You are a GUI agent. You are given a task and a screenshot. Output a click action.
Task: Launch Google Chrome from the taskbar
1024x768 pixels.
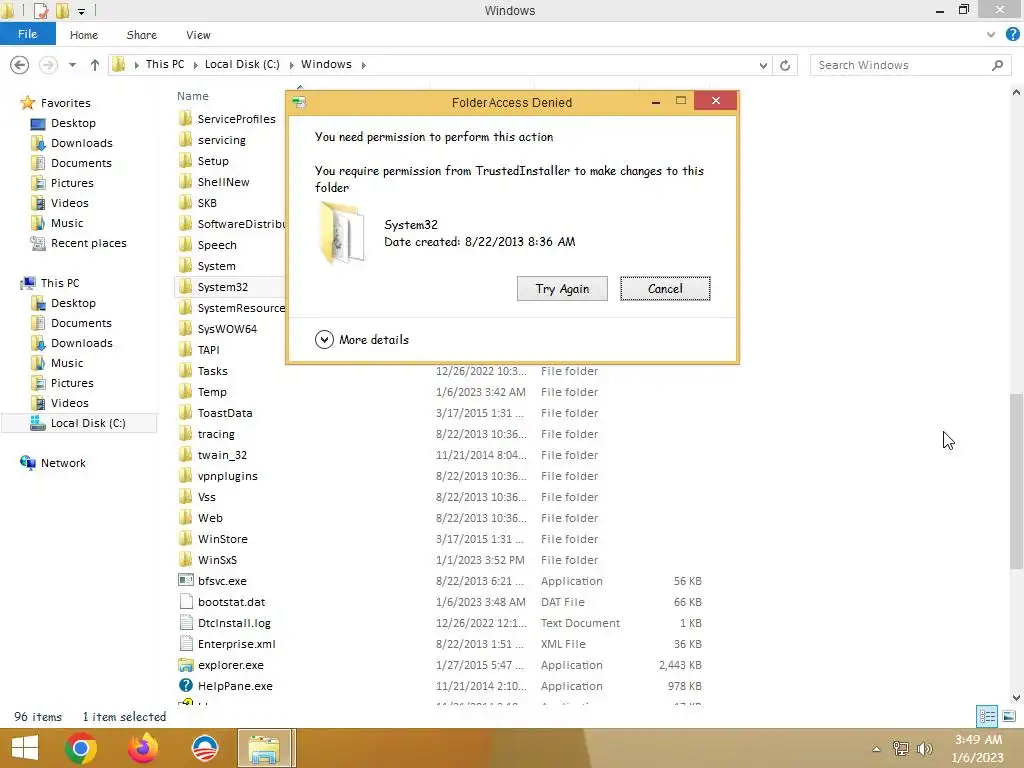[x=81, y=748]
